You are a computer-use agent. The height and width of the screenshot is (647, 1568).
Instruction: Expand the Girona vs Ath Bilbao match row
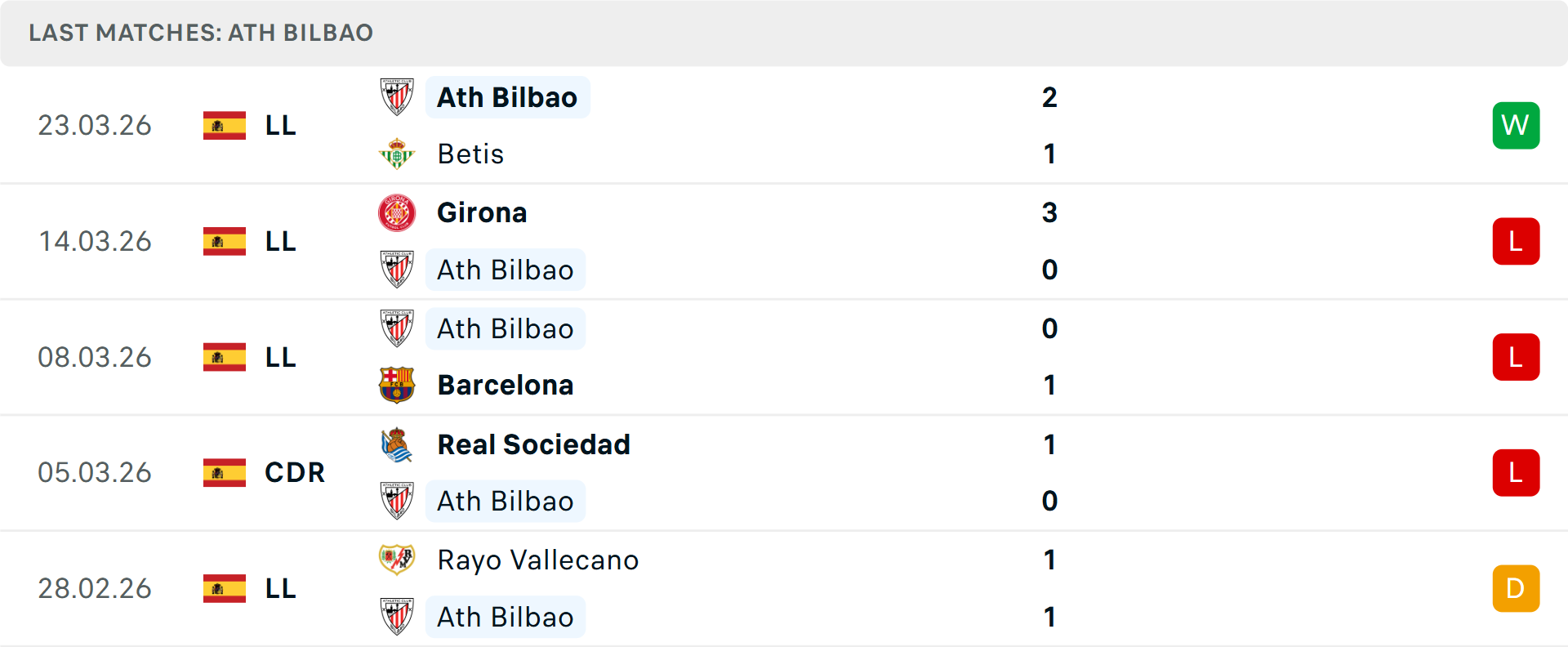pyautogui.click(x=784, y=241)
